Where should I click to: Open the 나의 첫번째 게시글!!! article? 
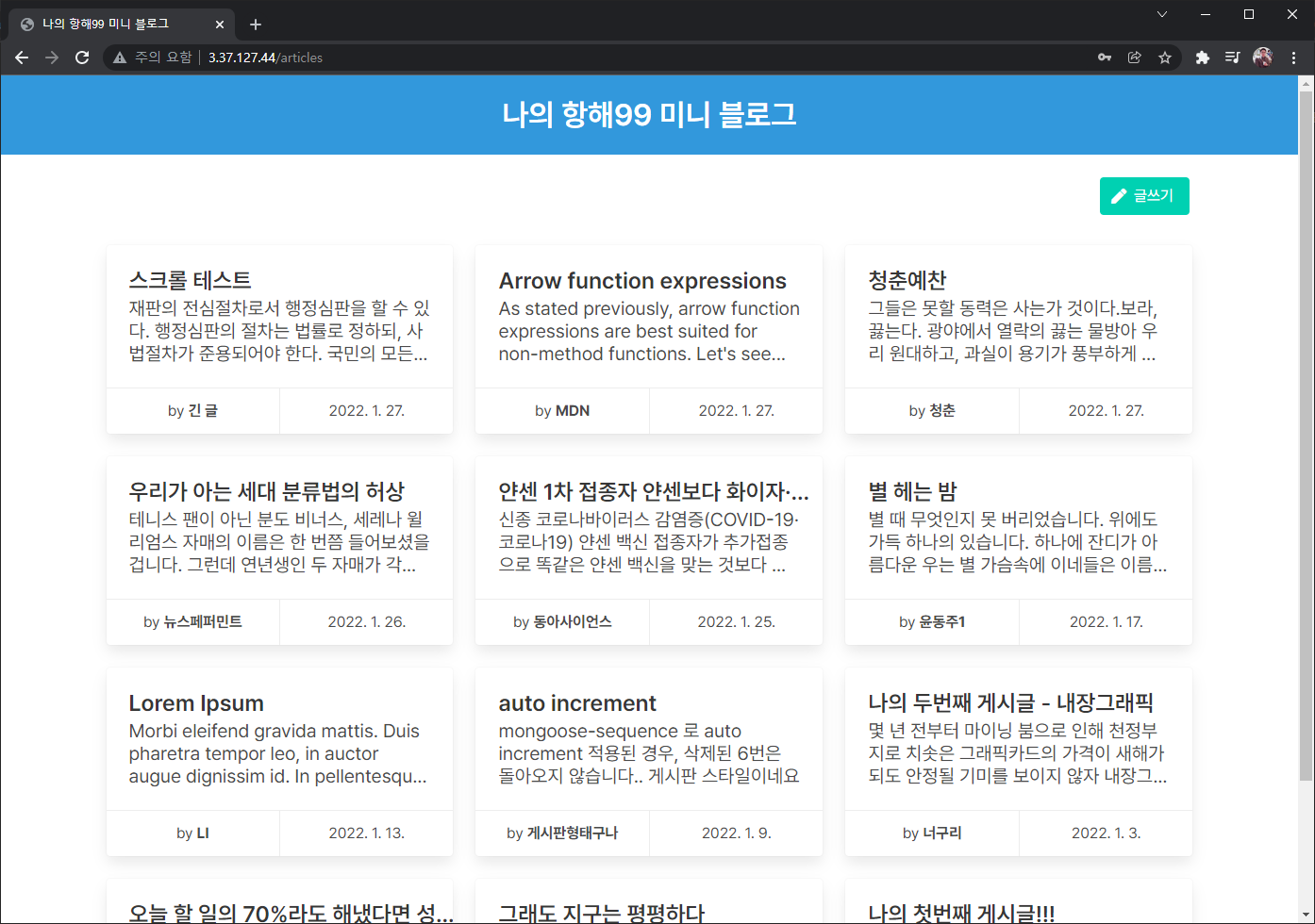pyautogui.click(x=961, y=913)
